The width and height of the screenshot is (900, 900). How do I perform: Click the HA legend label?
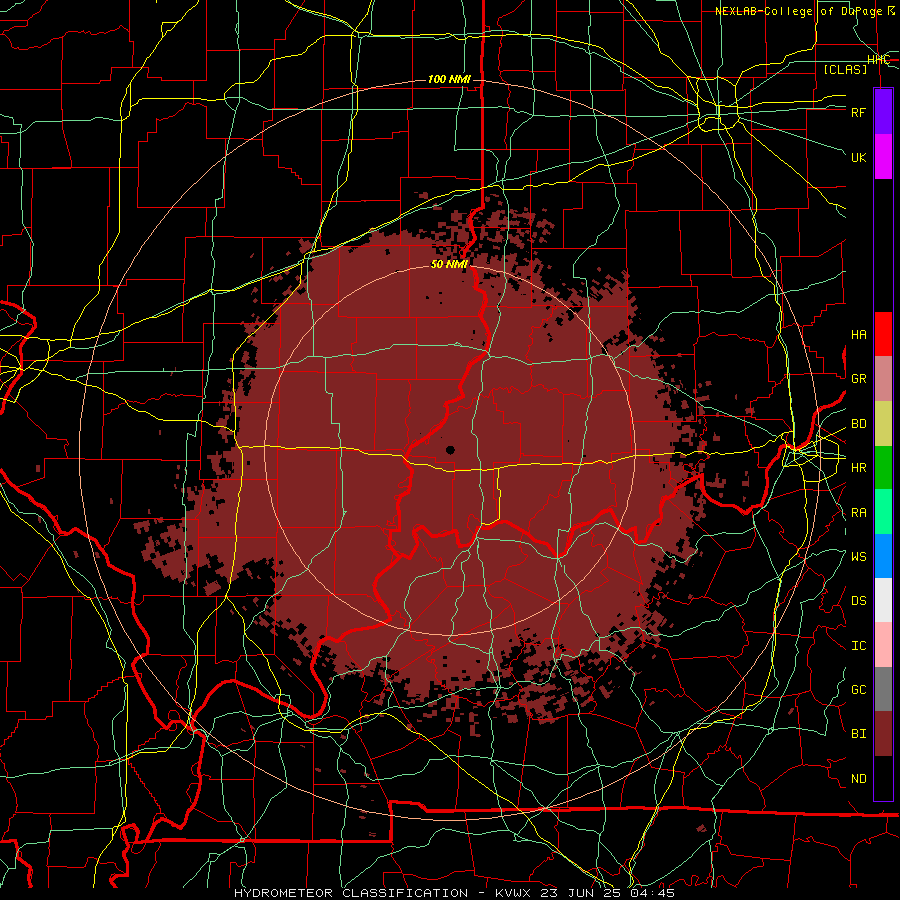(859, 335)
